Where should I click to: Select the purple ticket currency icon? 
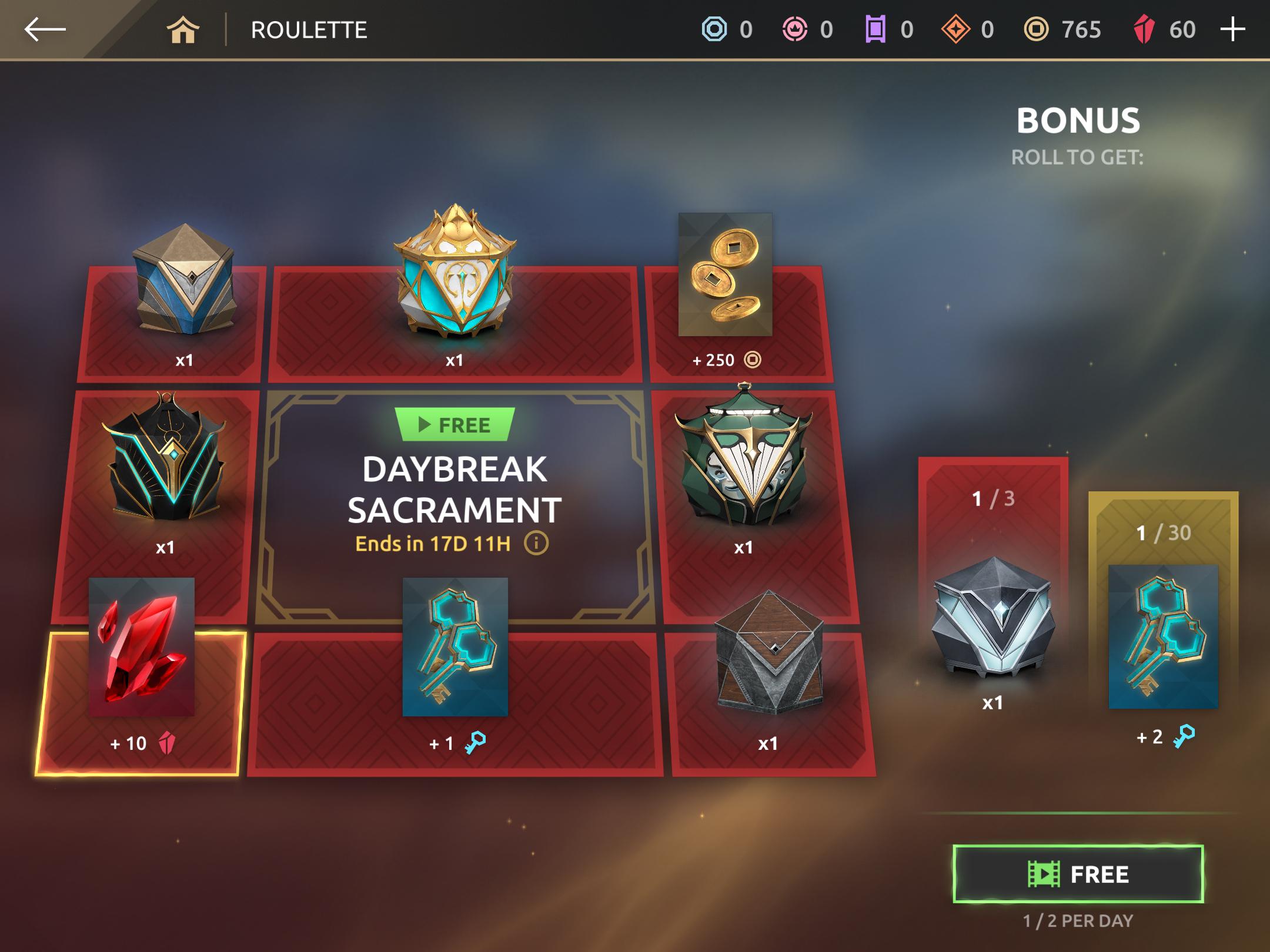pyautogui.click(x=875, y=29)
